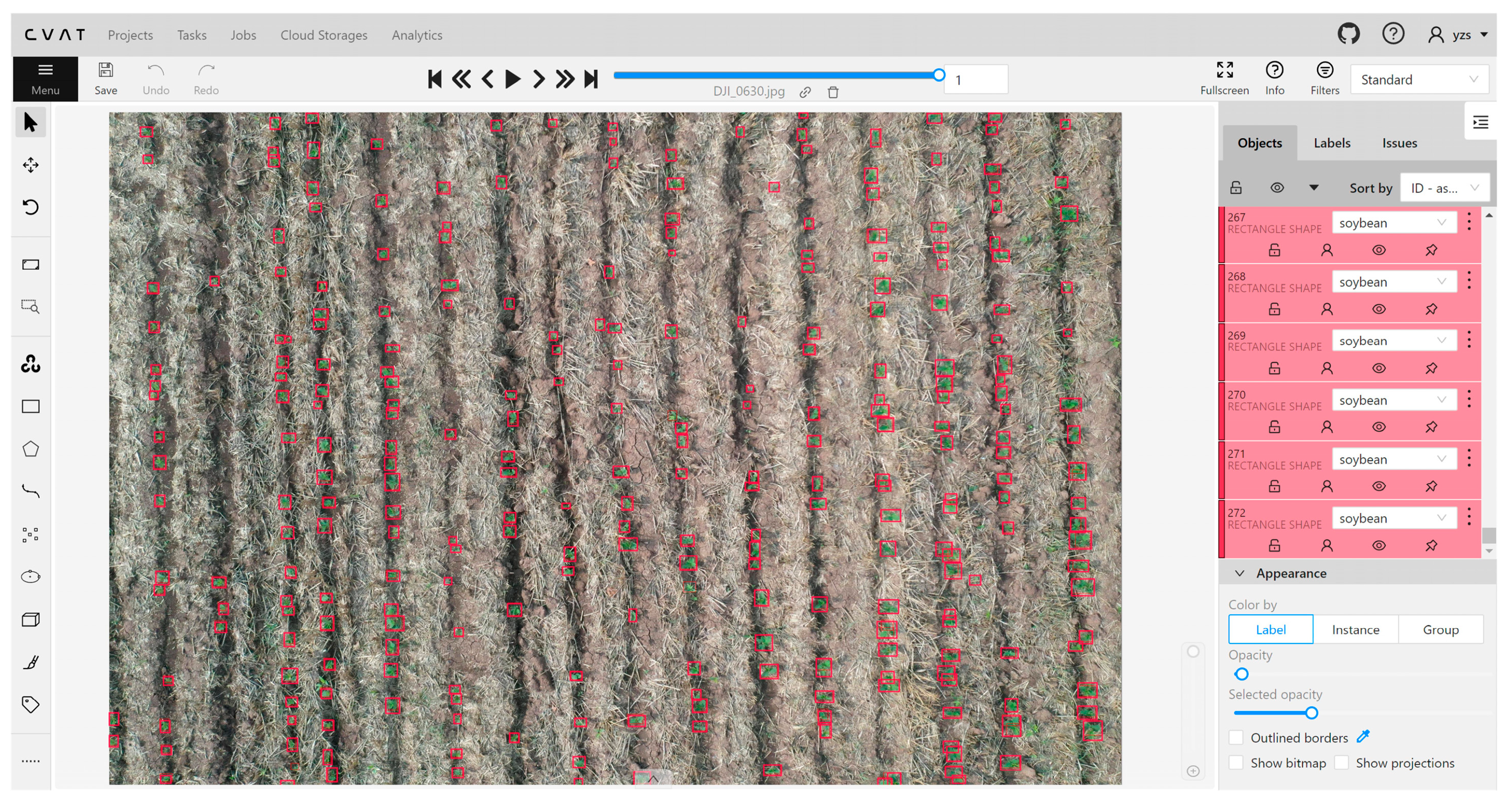Click the rotate clockwise icon
This screenshot has height=801, width=1512.
(x=31, y=207)
